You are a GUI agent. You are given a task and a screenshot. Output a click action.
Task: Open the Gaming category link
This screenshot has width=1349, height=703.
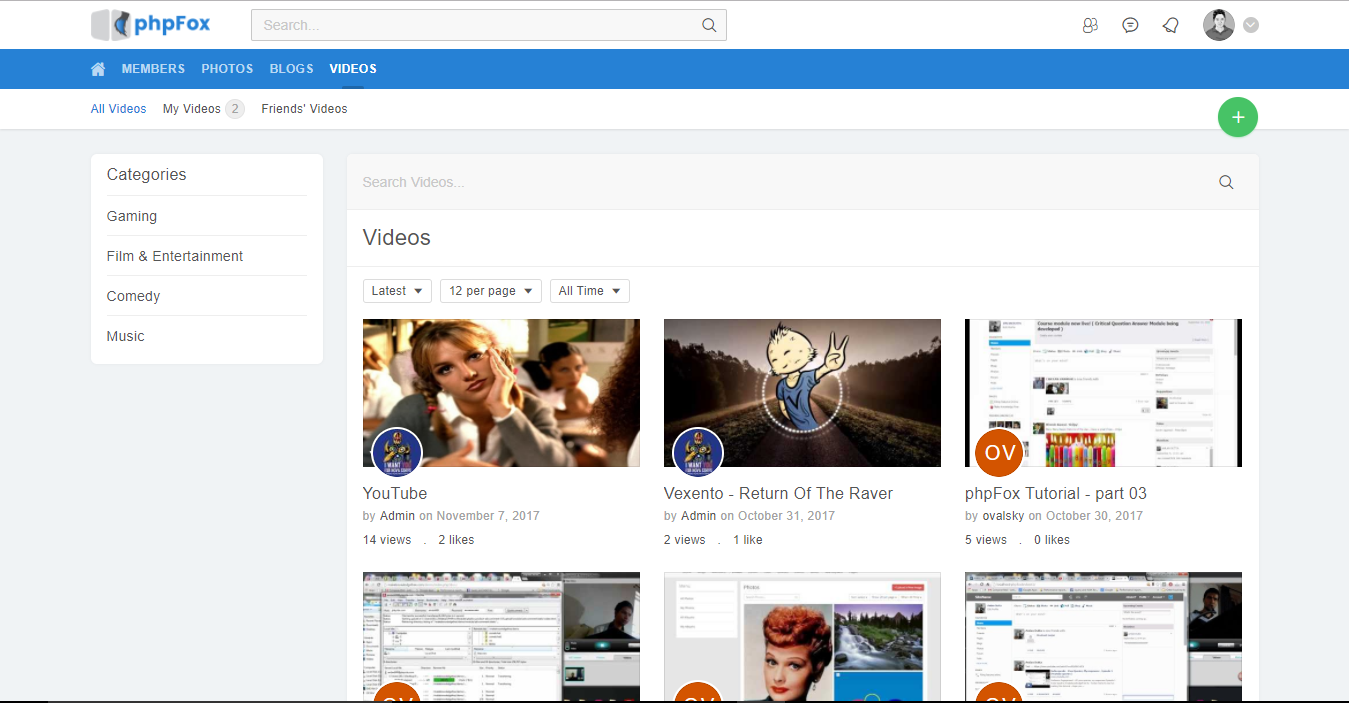pyautogui.click(x=131, y=216)
